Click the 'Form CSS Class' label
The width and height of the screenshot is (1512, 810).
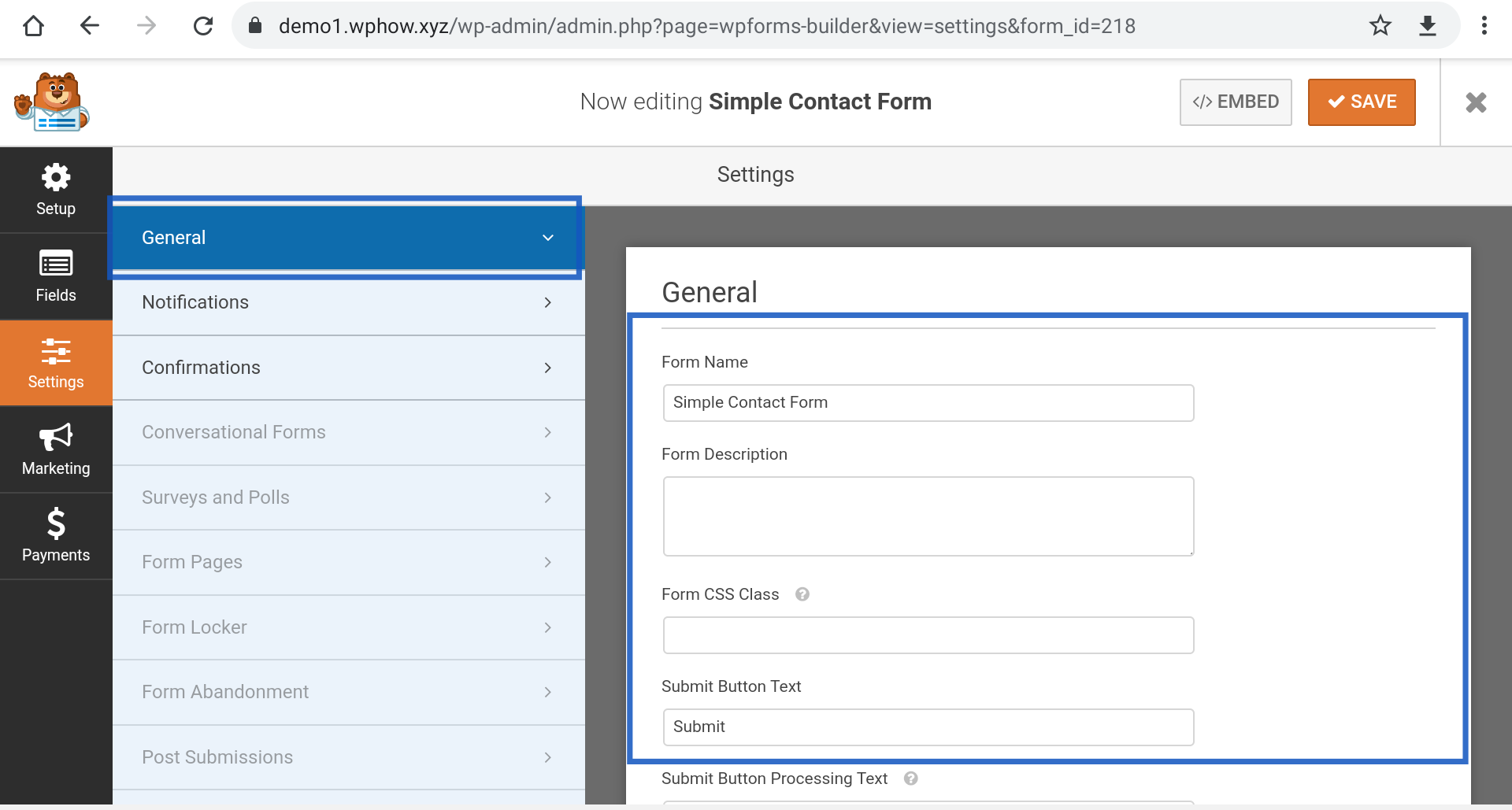(x=720, y=594)
